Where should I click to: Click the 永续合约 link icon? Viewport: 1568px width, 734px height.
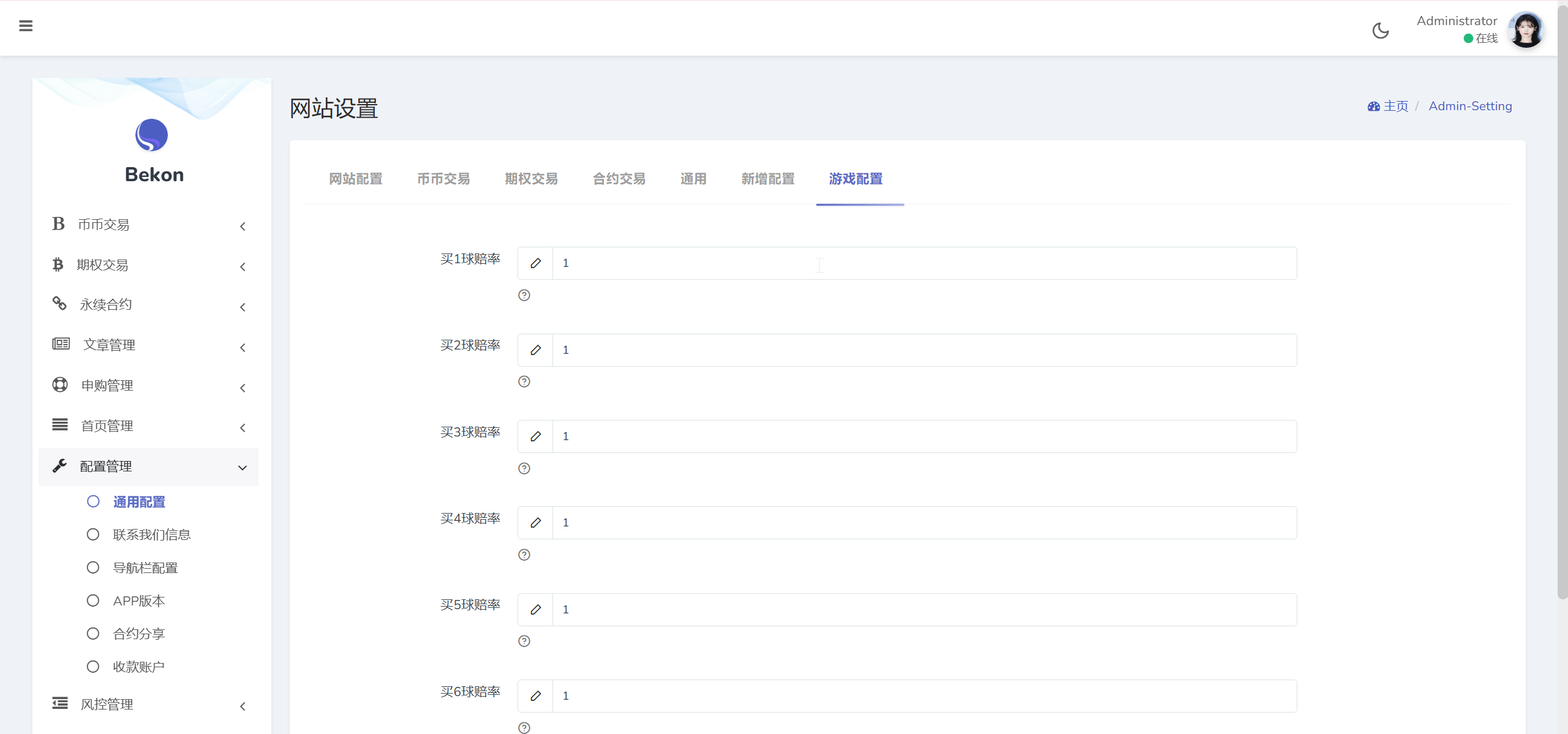59,304
